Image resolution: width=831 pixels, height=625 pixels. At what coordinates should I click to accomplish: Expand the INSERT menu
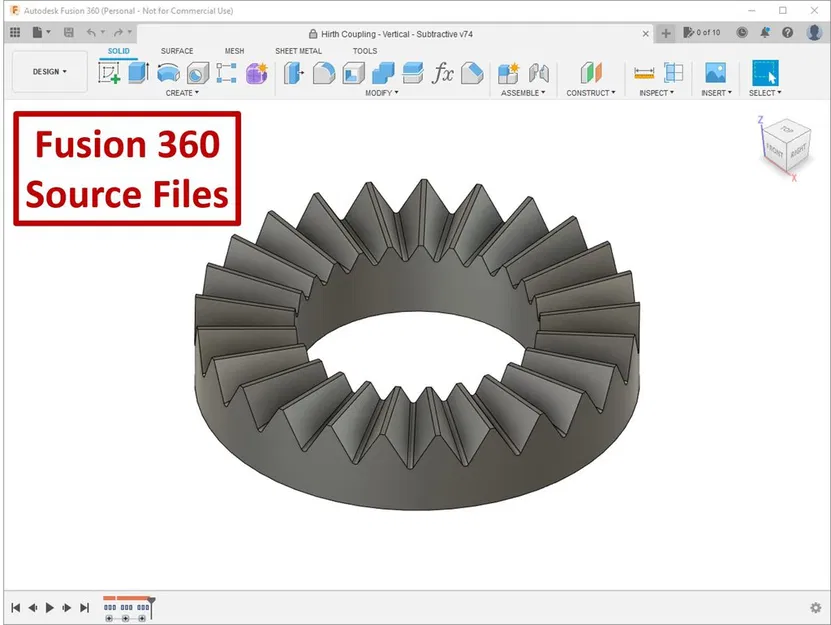pos(717,93)
